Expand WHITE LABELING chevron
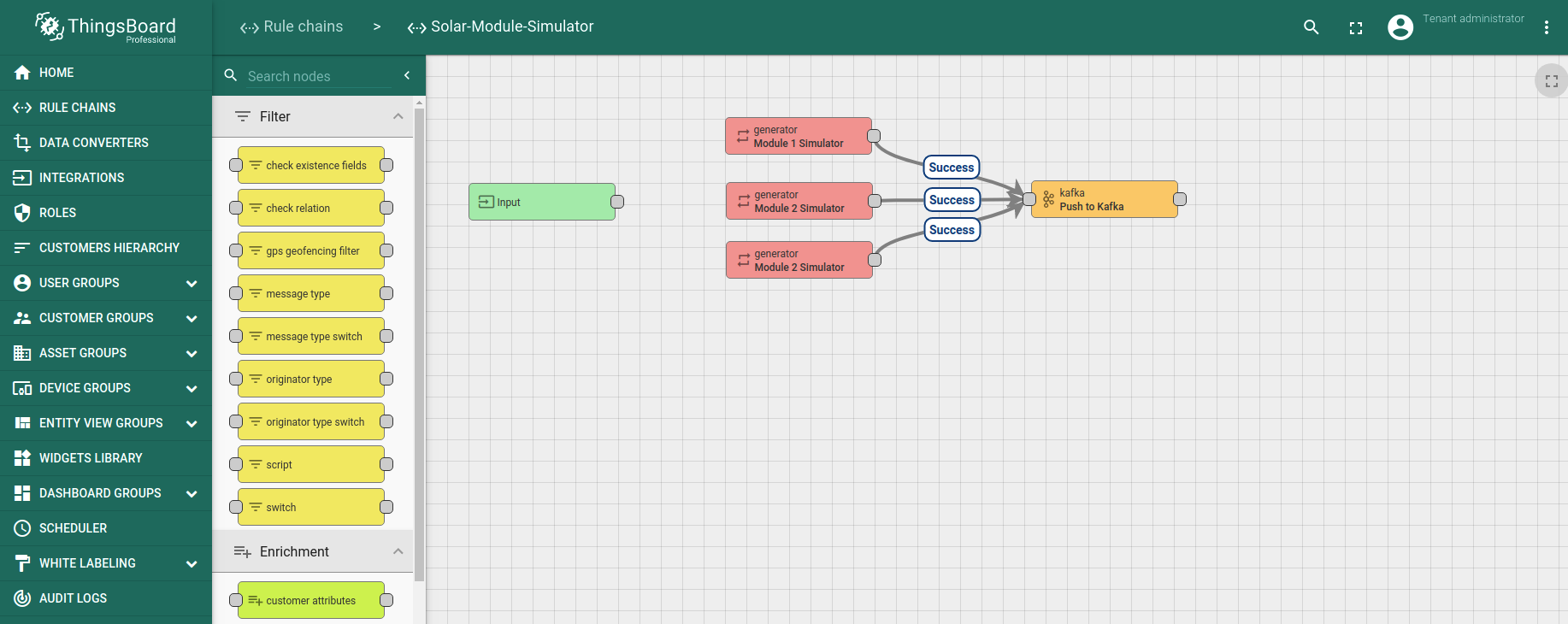The image size is (1568, 624). tap(192, 563)
